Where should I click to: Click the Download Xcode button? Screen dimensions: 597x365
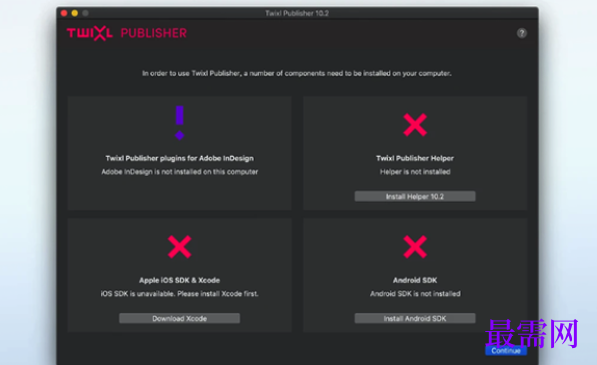(x=180, y=318)
